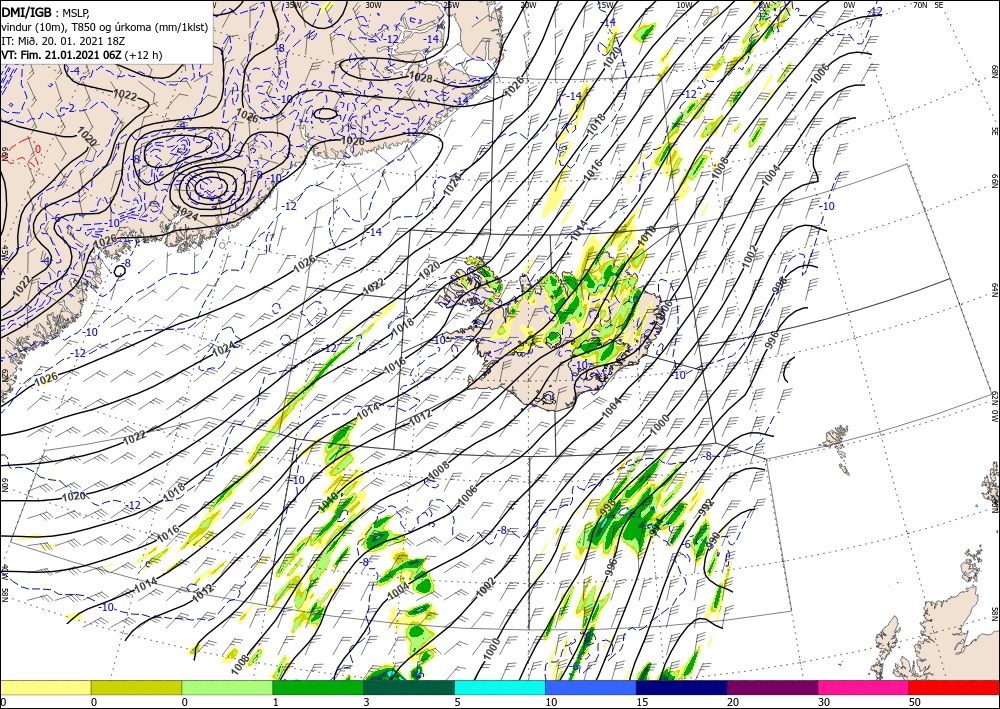
Task: Click the olive second legend swatch
Action: (x=136, y=687)
